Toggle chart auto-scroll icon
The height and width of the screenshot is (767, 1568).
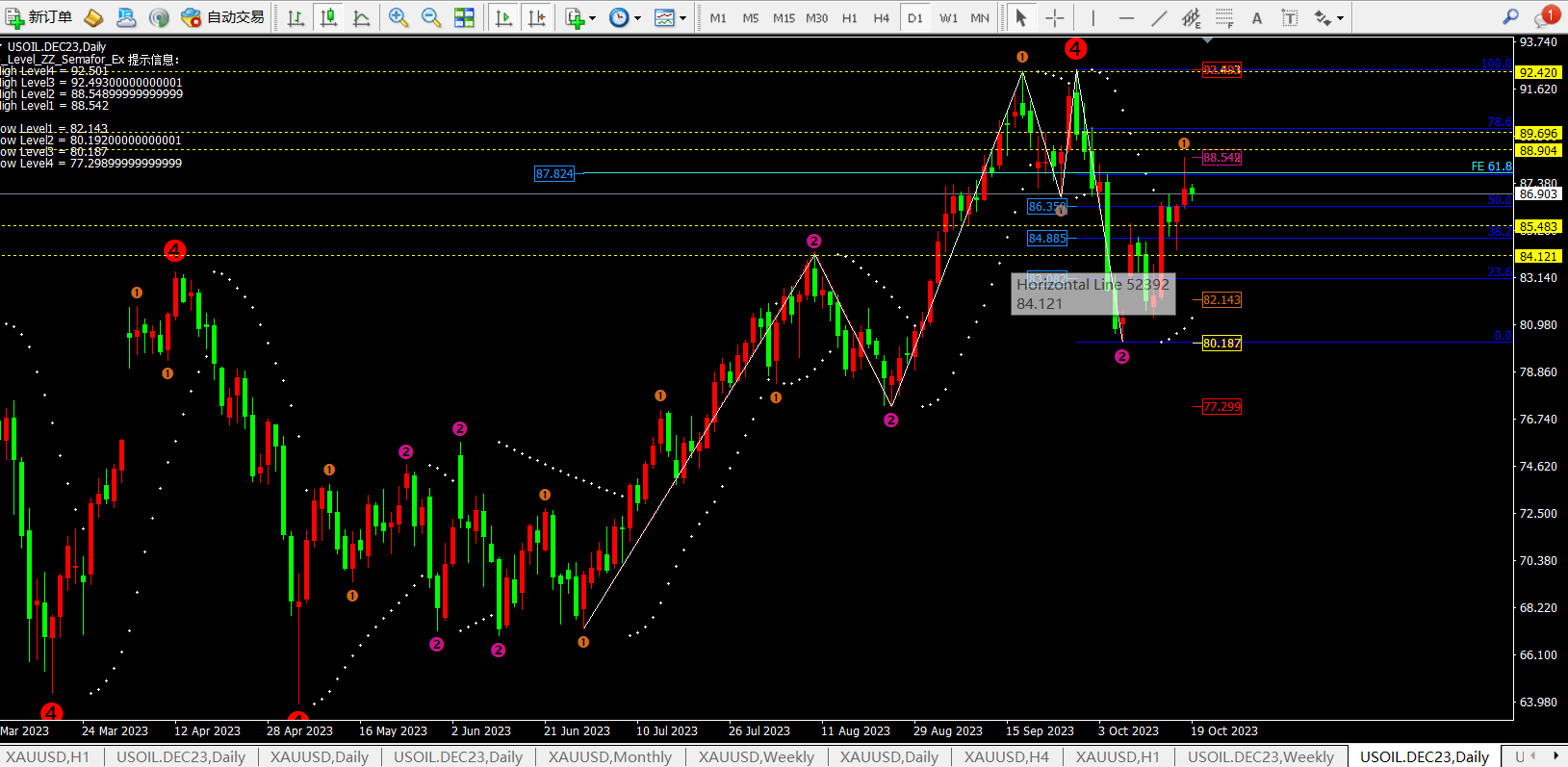(503, 17)
